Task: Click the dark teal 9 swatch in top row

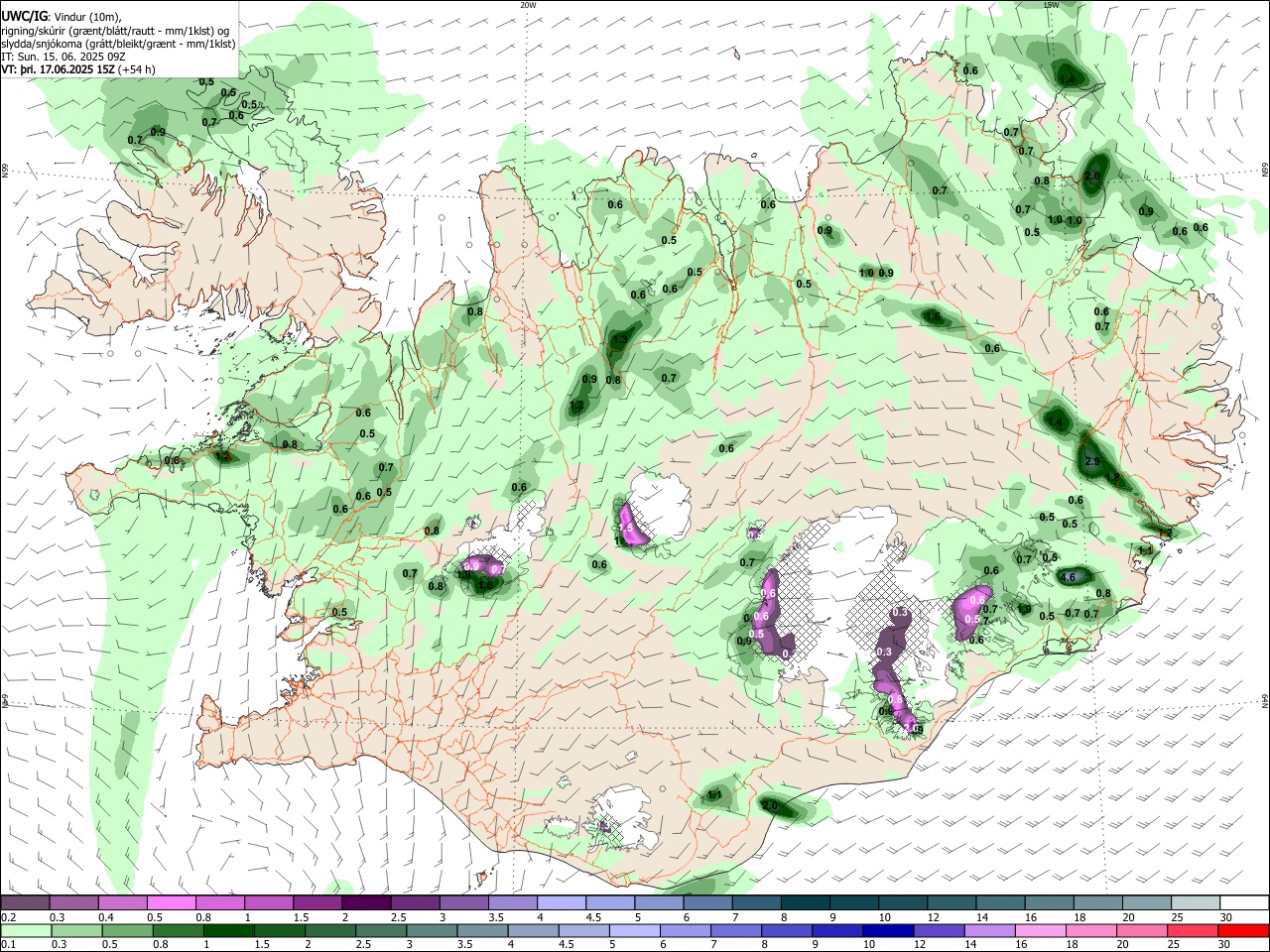Action: [853, 902]
